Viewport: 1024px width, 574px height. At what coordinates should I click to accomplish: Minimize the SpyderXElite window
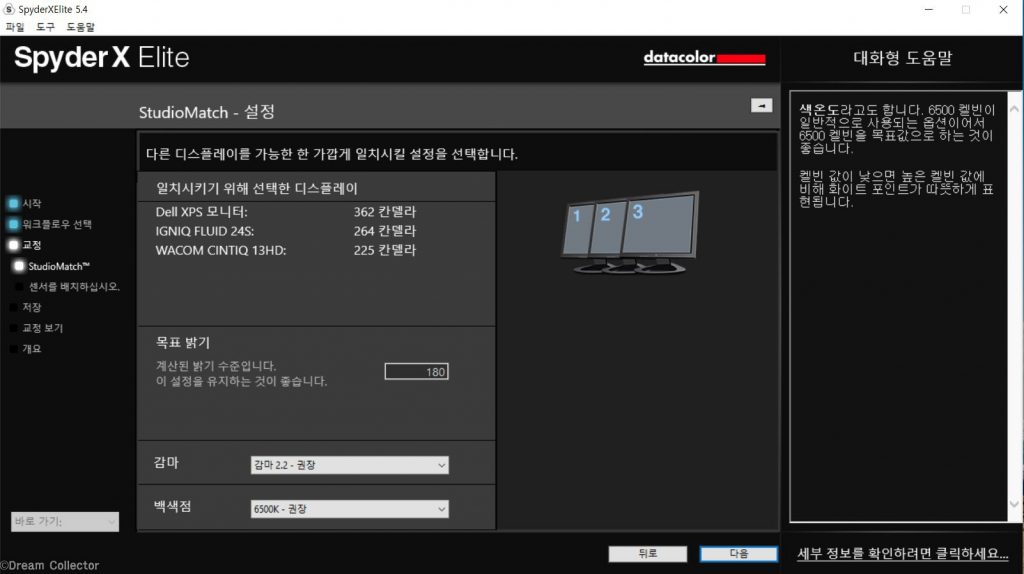929,9
